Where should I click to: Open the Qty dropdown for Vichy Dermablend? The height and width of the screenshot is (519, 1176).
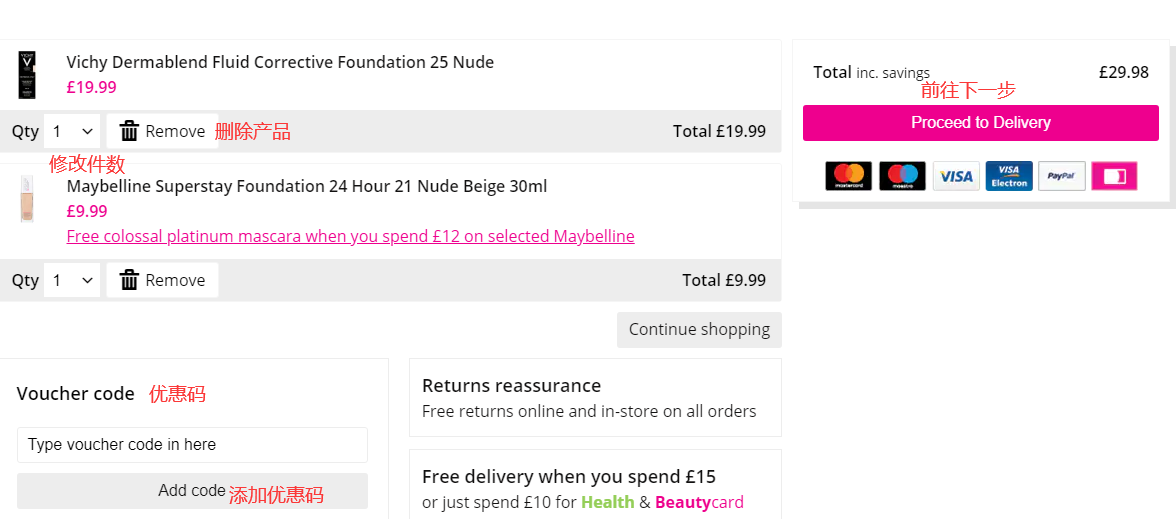click(x=72, y=131)
